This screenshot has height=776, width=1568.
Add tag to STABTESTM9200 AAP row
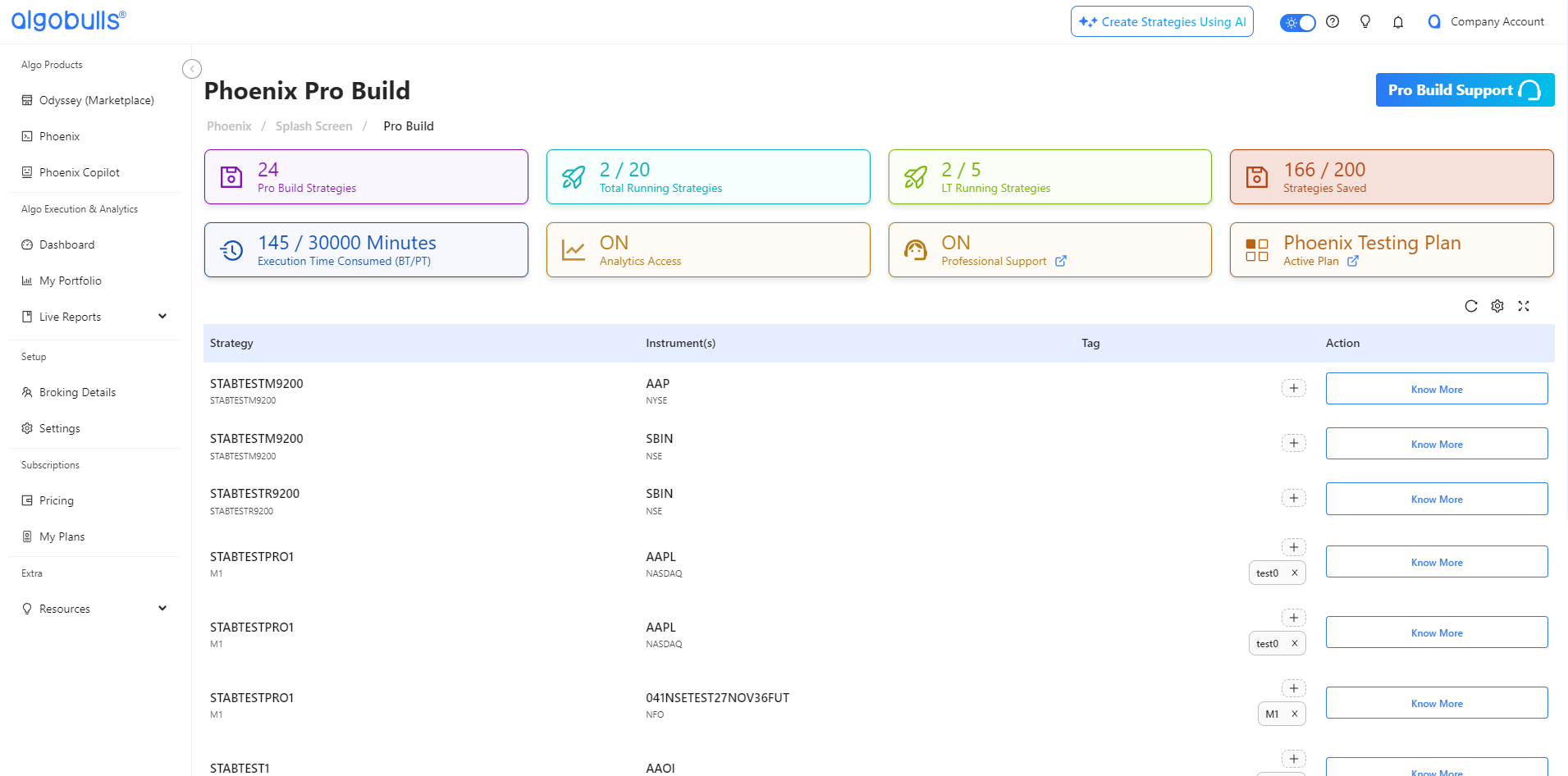click(1294, 388)
